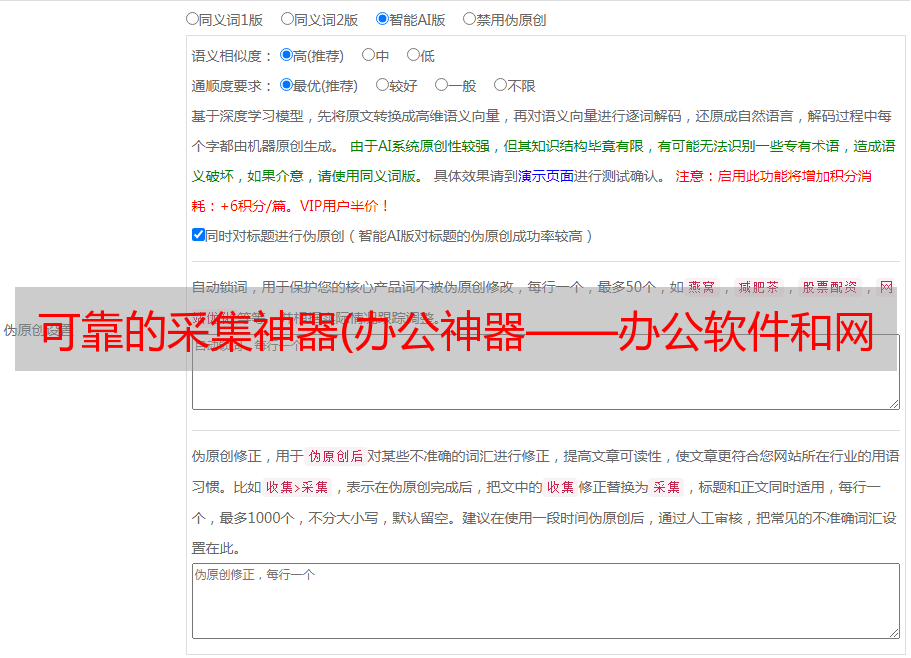Screen dimensions: 911x658
Task: Click the 收集>采集 example tag
Action: click(x=297, y=487)
